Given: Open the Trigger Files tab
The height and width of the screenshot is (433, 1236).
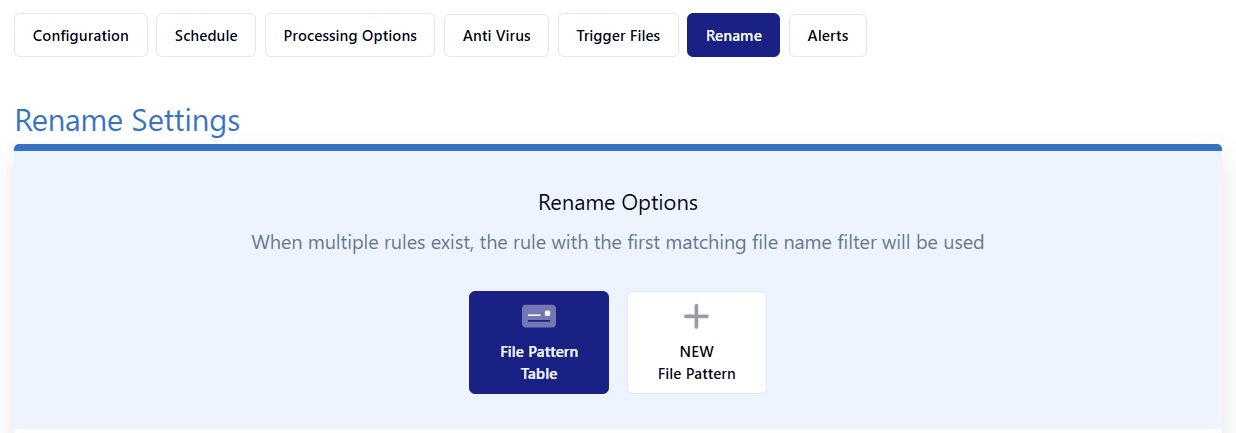Looking at the screenshot, I should (618, 35).
